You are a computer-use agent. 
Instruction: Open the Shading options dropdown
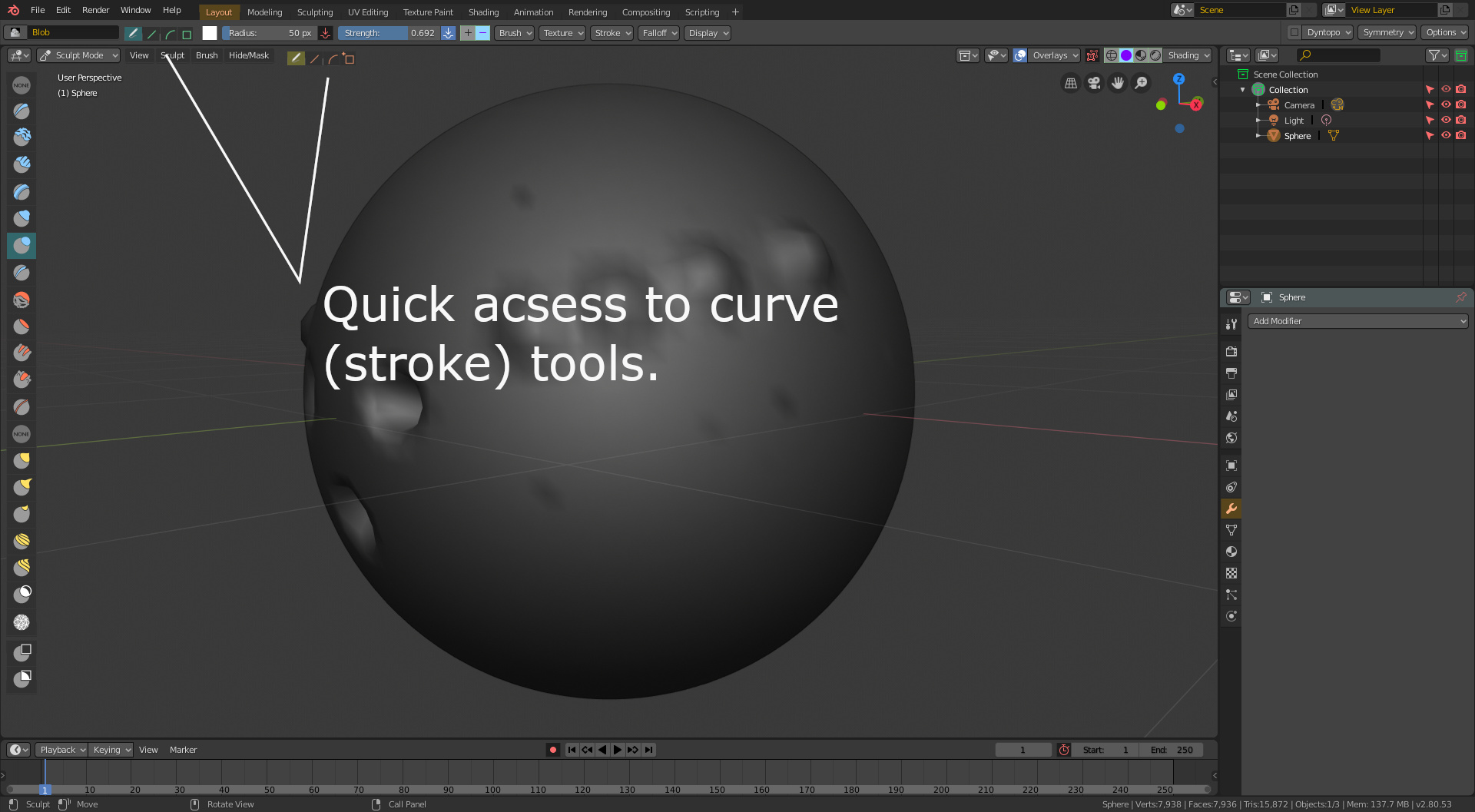[x=1188, y=55]
